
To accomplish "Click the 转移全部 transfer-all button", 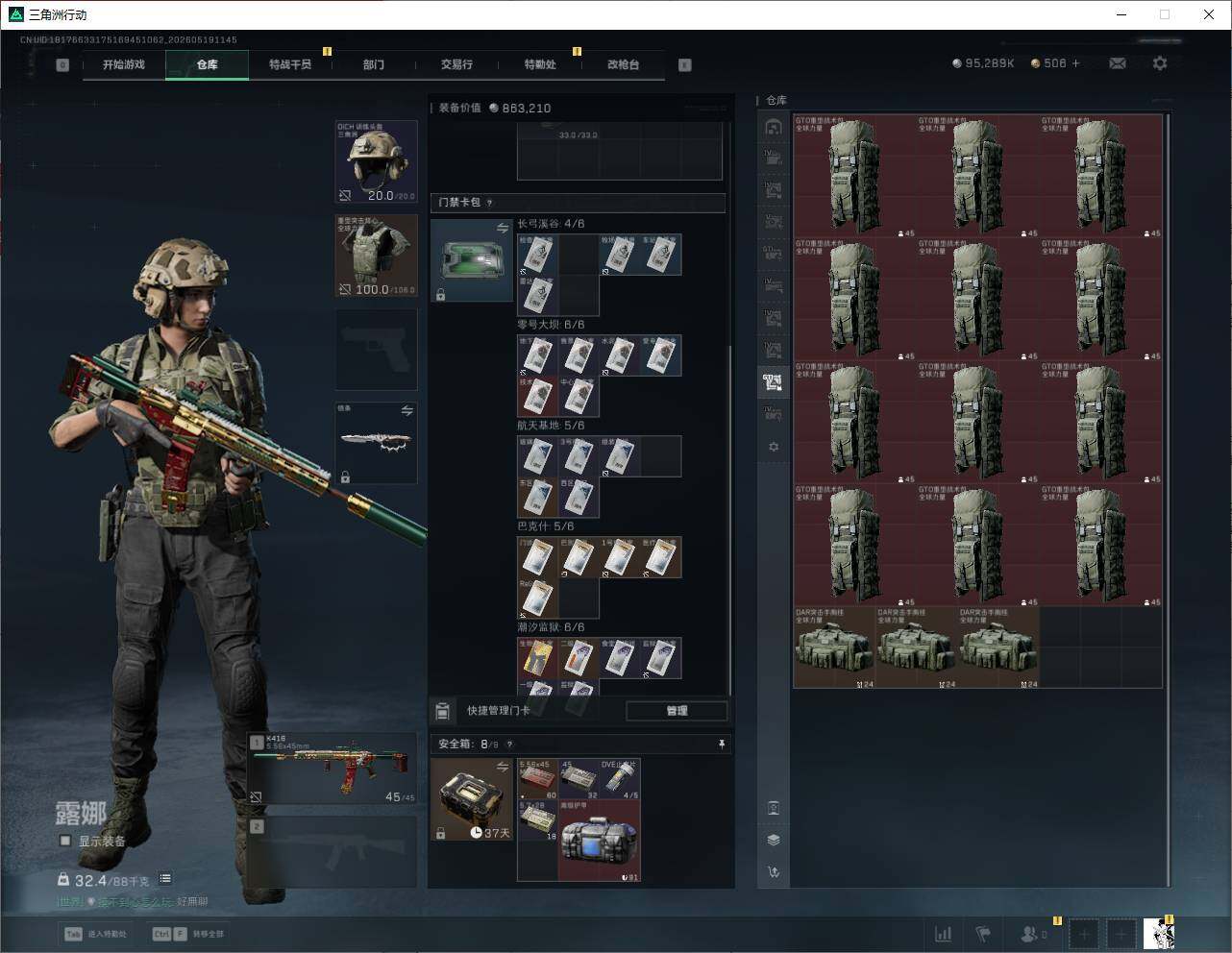I will click(188, 934).
